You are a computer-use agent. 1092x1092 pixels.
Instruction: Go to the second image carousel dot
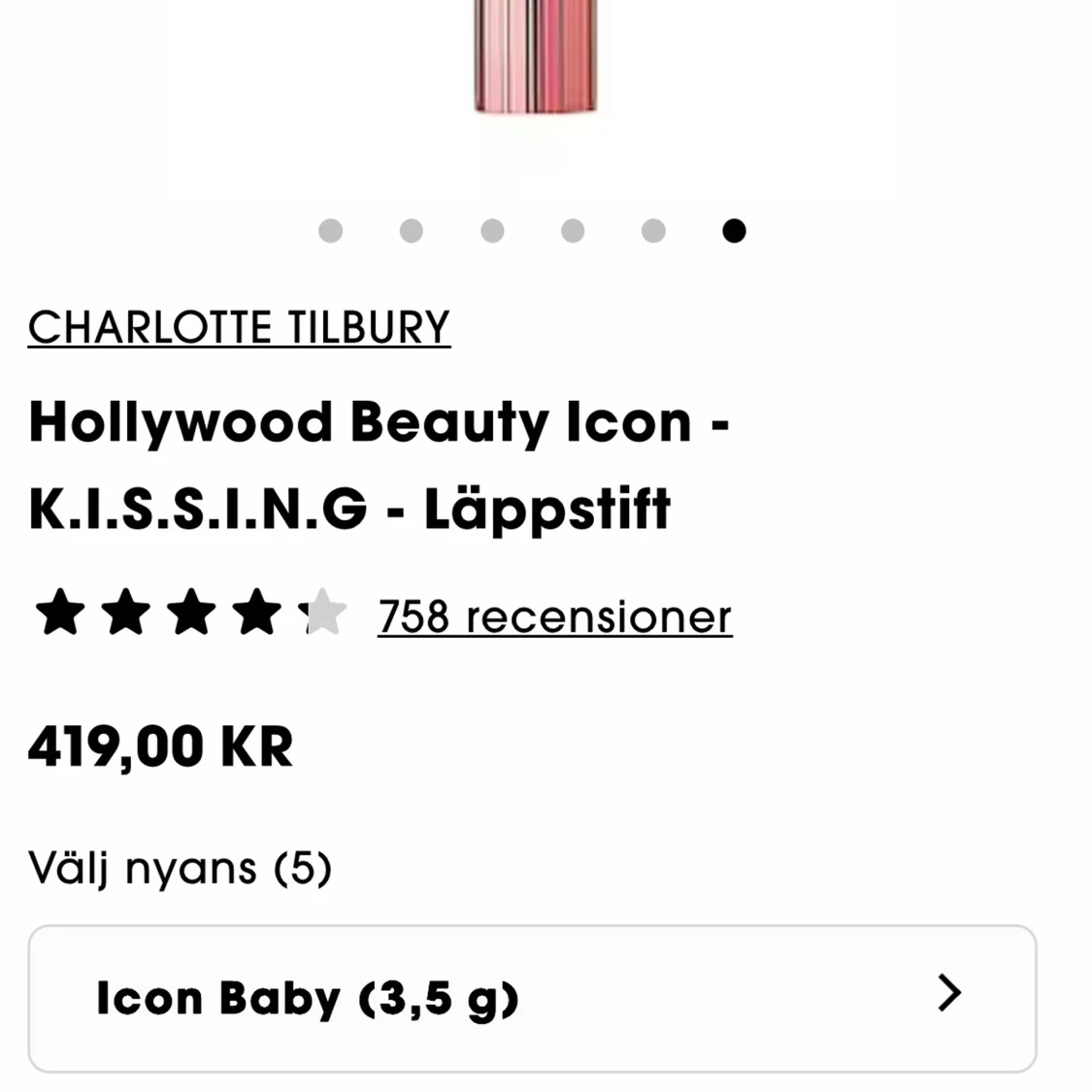tap(411, 230)
